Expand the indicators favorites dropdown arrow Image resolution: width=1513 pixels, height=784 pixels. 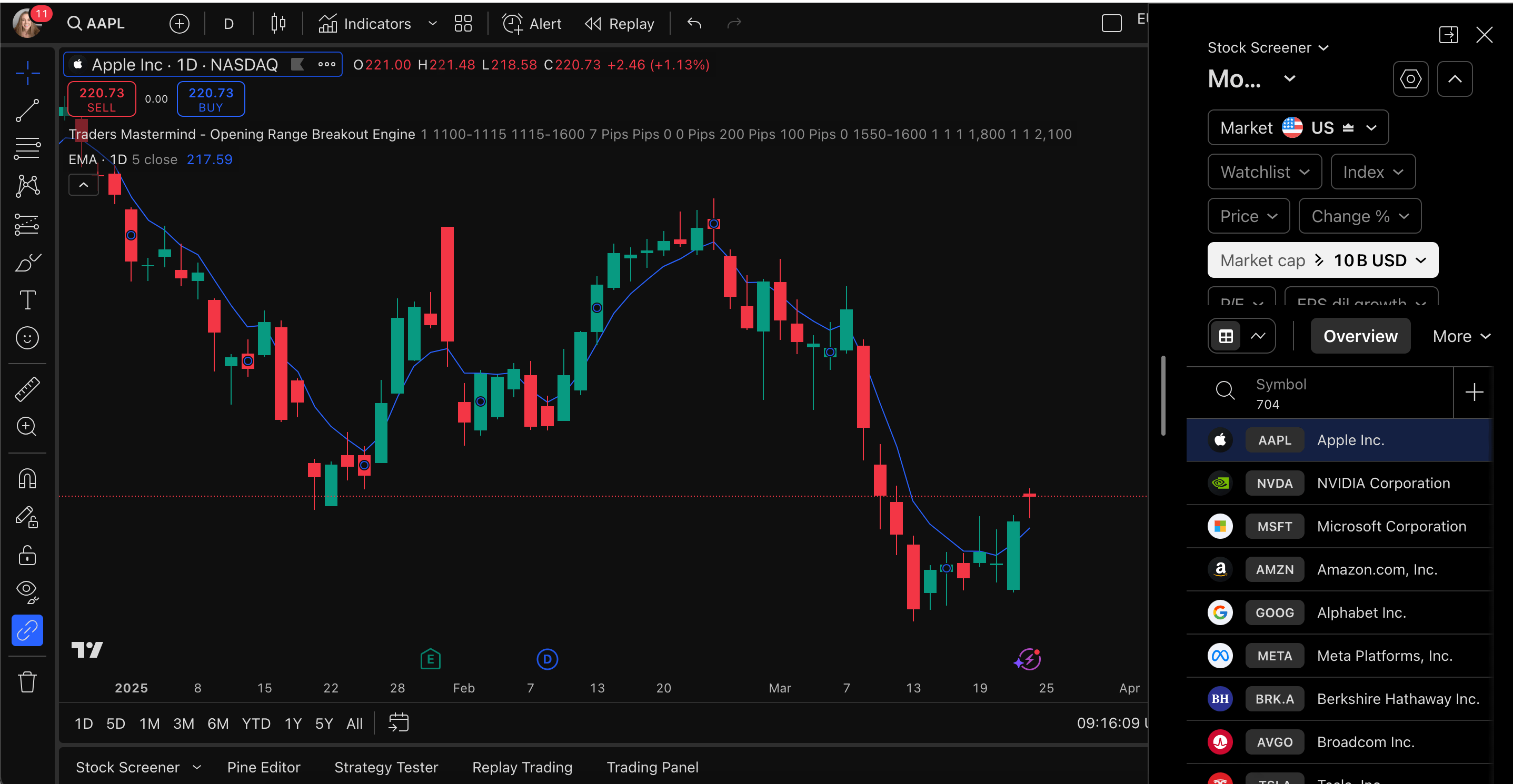(x=433, y=24)
